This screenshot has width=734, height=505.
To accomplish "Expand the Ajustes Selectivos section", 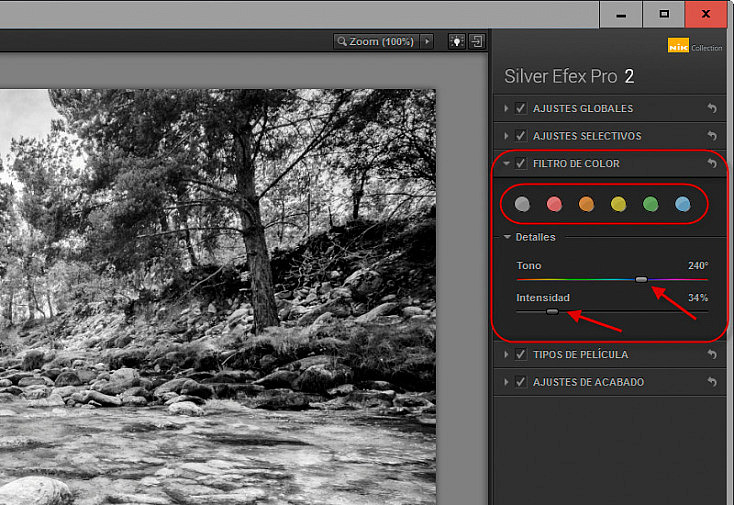I will click(x=506, y=136).
